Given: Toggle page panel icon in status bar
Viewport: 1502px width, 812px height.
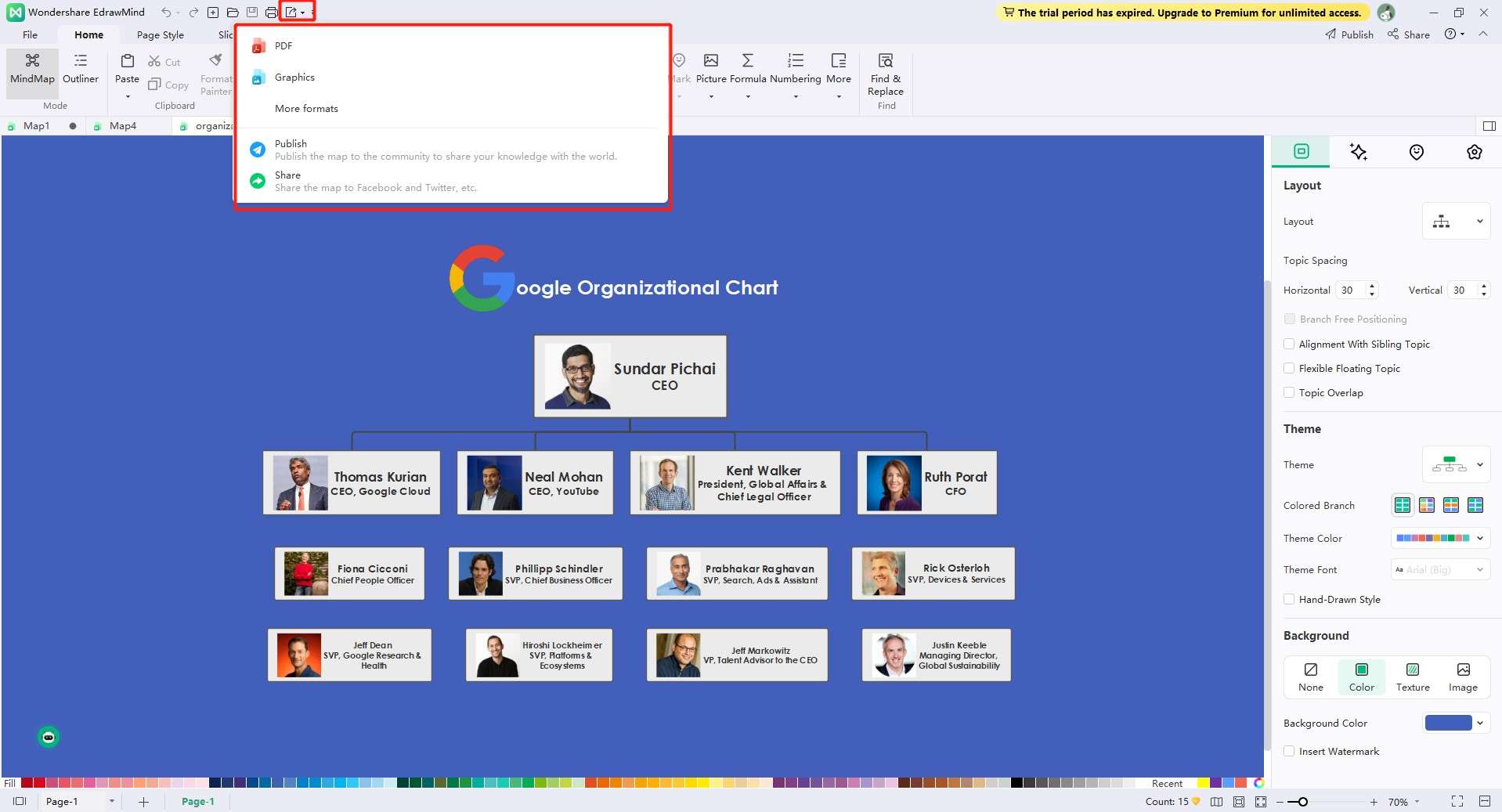Looking at the screenshot, I should tap(20, 801).
